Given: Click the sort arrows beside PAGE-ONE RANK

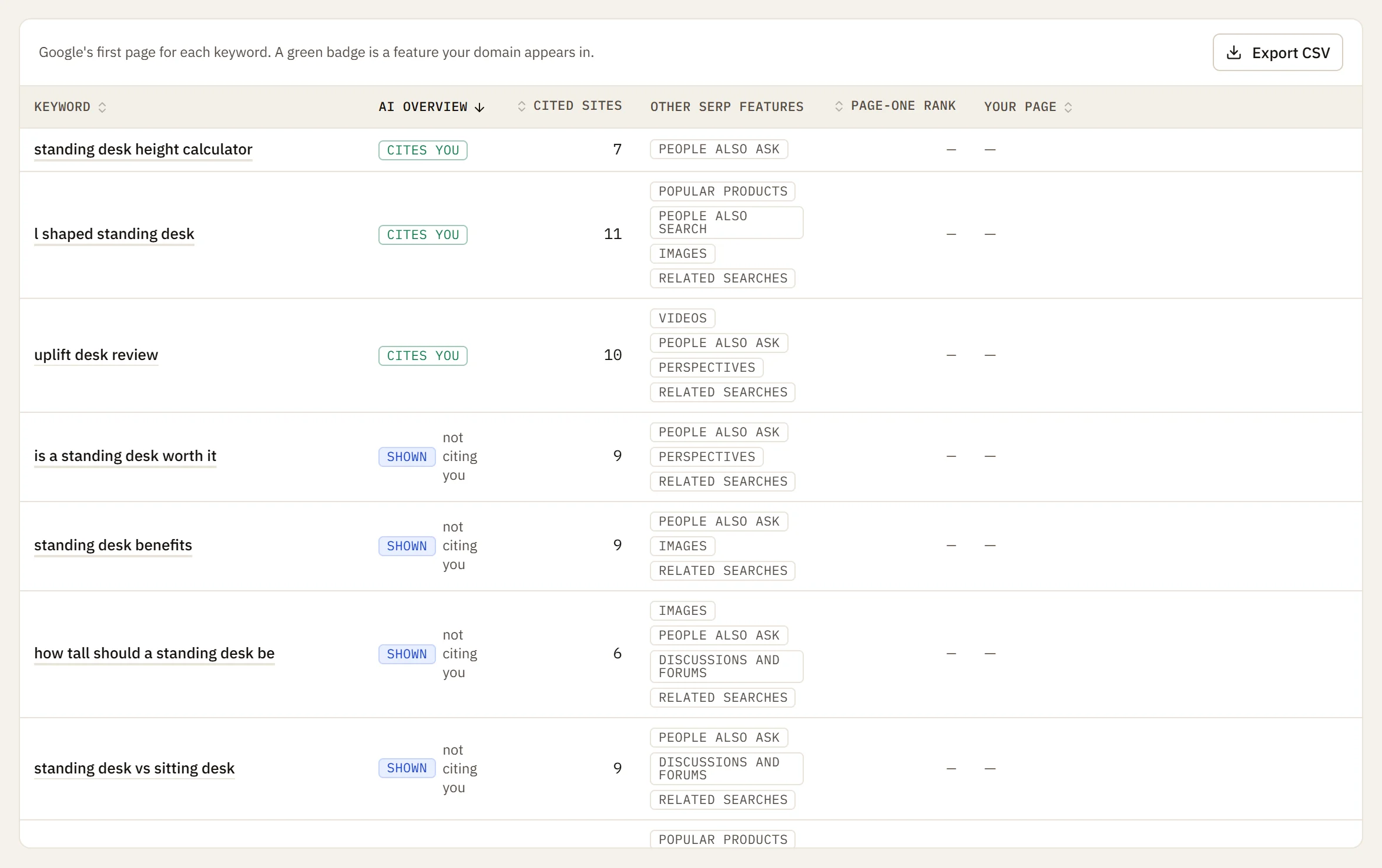Looking at the screenshot, I should click(x=839, y=106).
